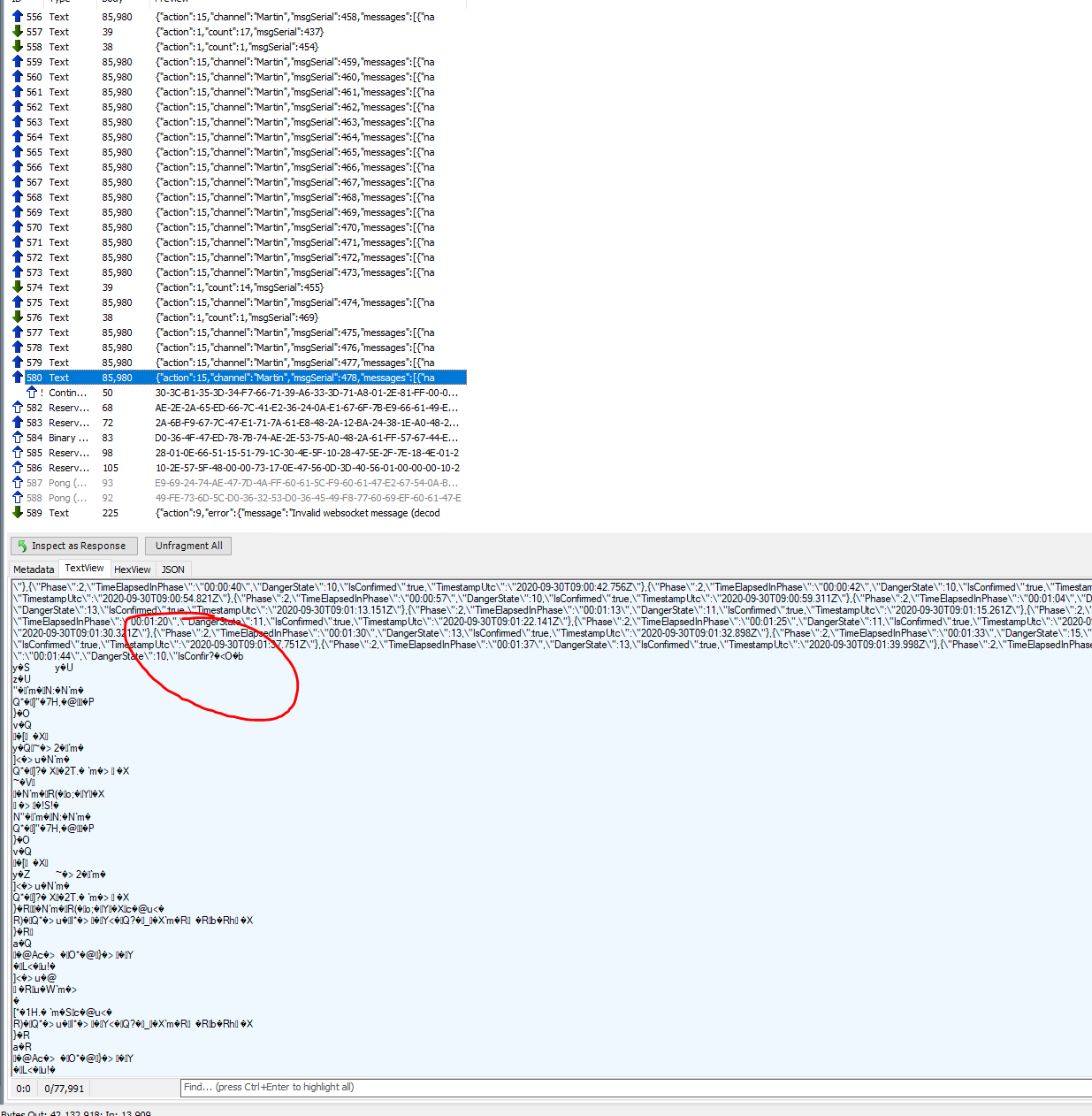The height and width of the screenshot is (1116, 1092).
Task: Click the Binary frame icon on row 584
Action: point(17,437)
